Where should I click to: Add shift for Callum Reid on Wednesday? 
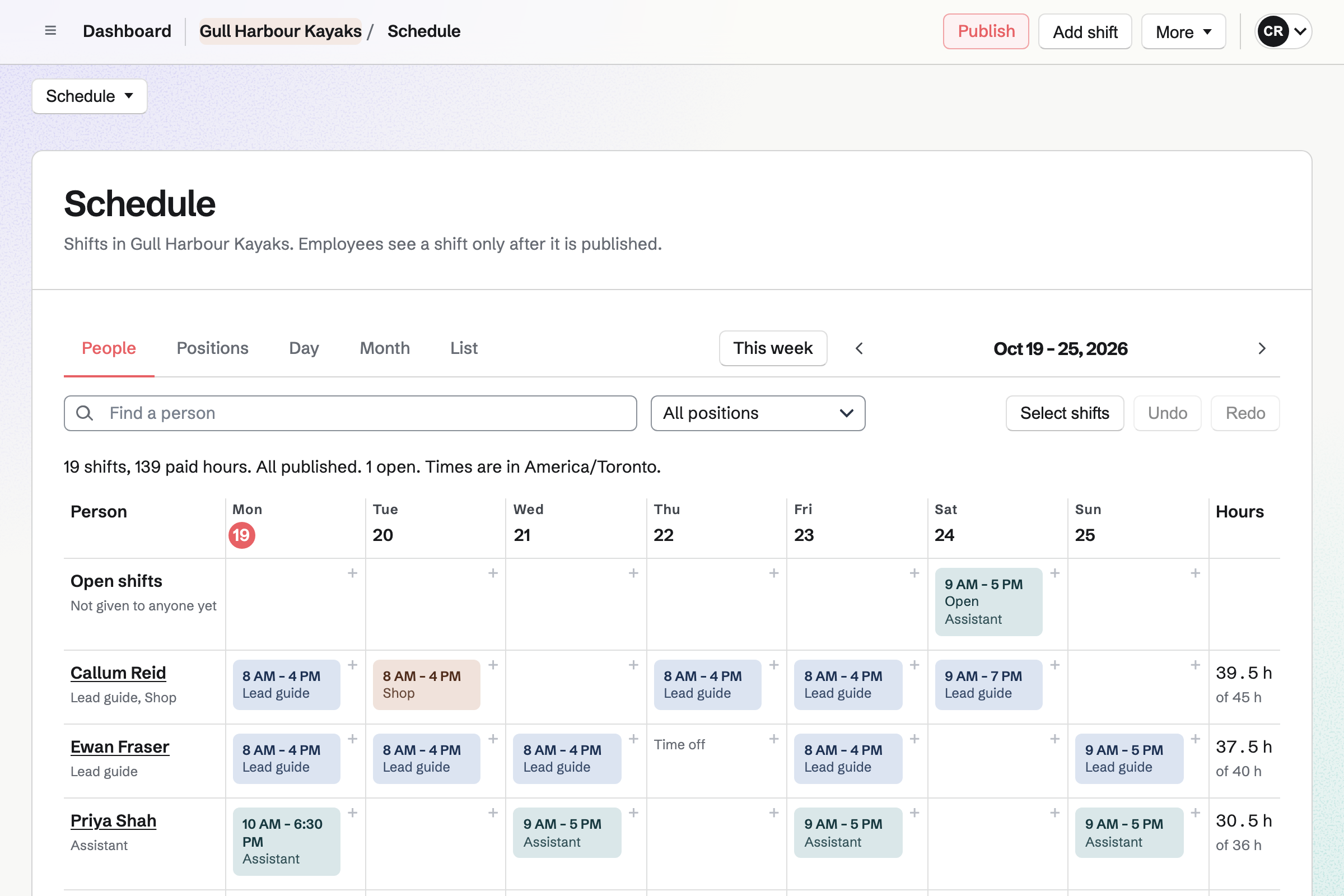point(633,665)
